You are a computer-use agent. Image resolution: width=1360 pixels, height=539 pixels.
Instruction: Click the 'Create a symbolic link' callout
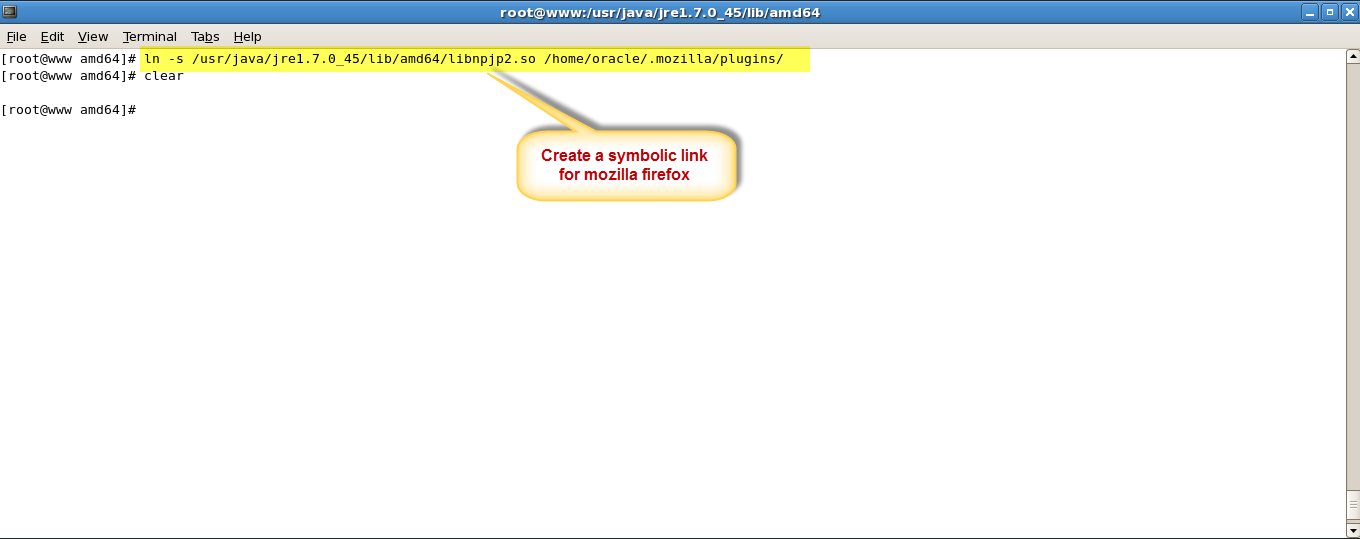625,165
